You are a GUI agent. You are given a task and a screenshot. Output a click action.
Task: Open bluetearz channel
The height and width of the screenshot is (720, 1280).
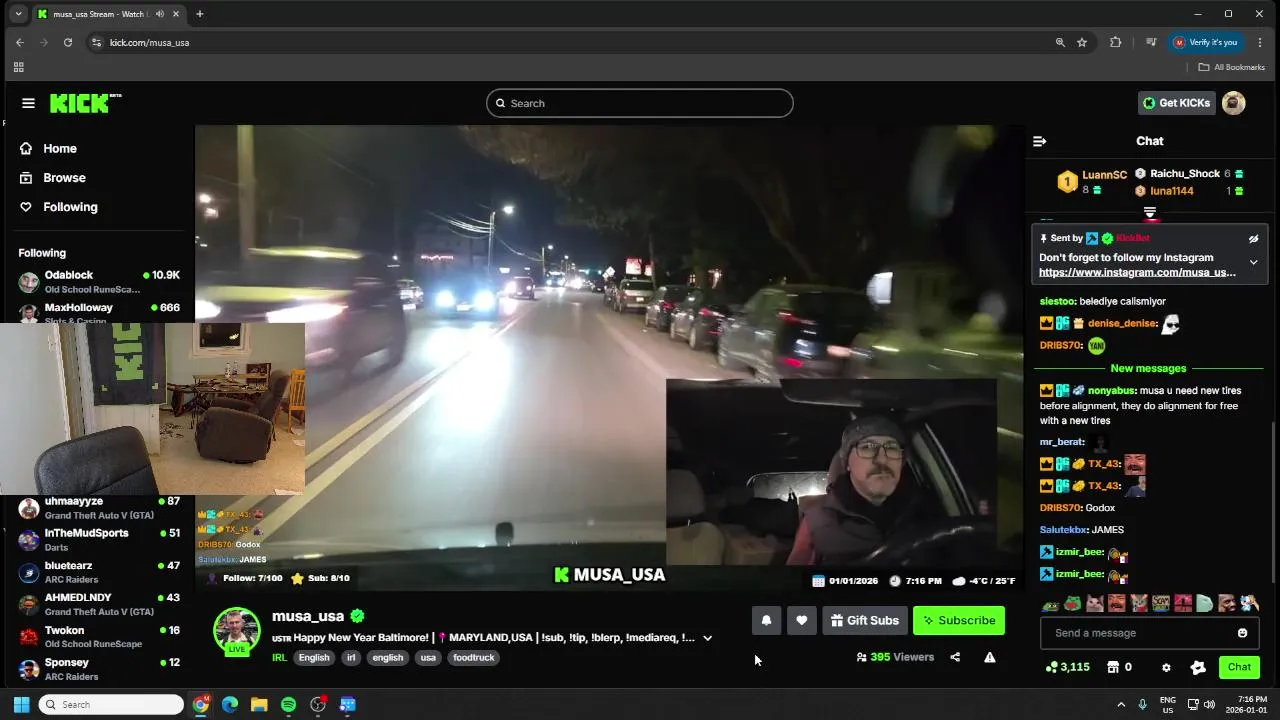tap(98, 572)
